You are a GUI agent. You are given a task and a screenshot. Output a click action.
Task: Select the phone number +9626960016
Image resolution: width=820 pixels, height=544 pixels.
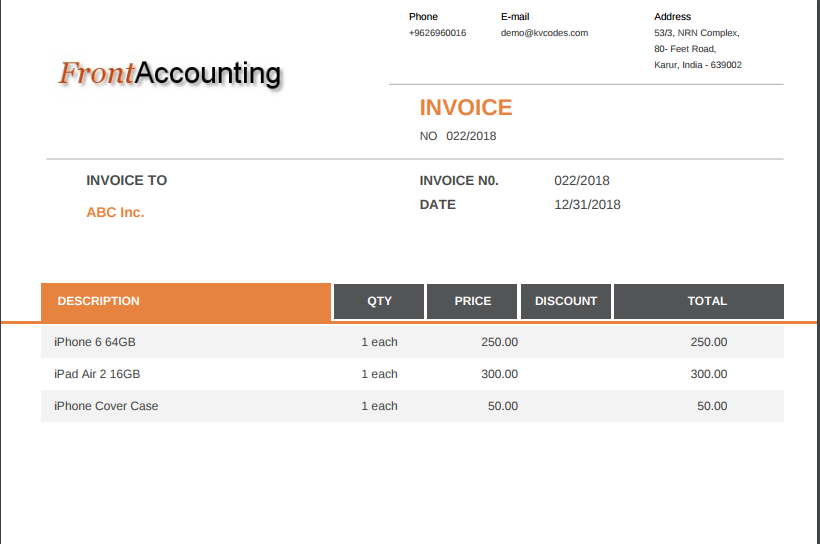point(437,33)
